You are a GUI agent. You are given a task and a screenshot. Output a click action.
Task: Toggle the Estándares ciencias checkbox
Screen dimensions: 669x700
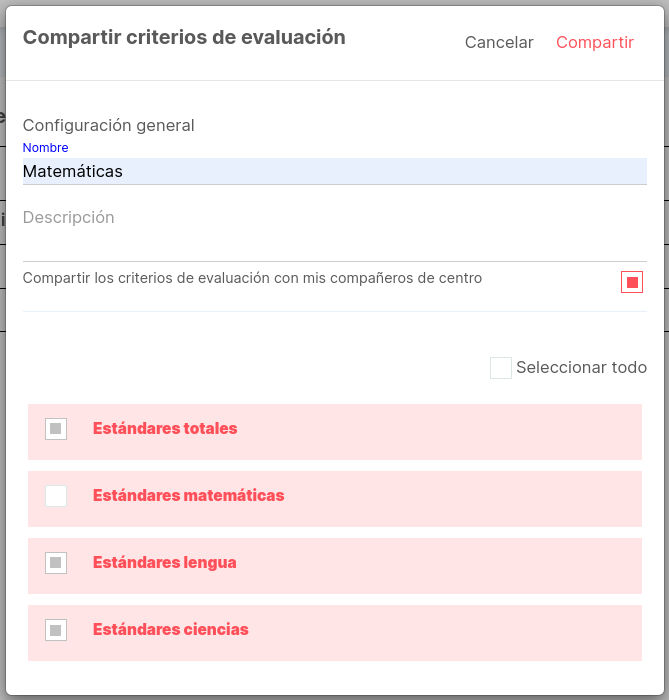tap(56, 630)
